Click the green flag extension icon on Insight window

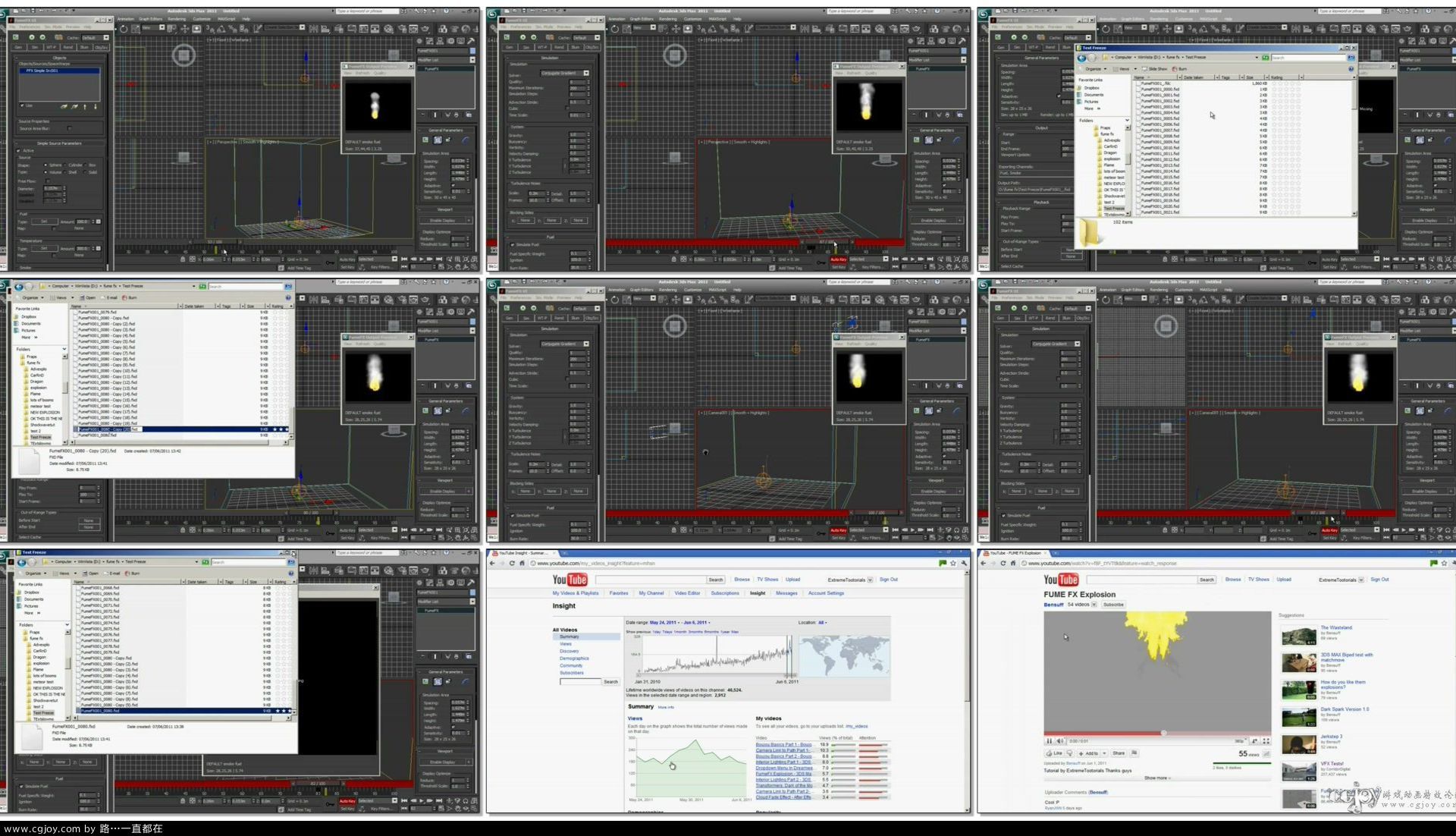coord(943,563)
